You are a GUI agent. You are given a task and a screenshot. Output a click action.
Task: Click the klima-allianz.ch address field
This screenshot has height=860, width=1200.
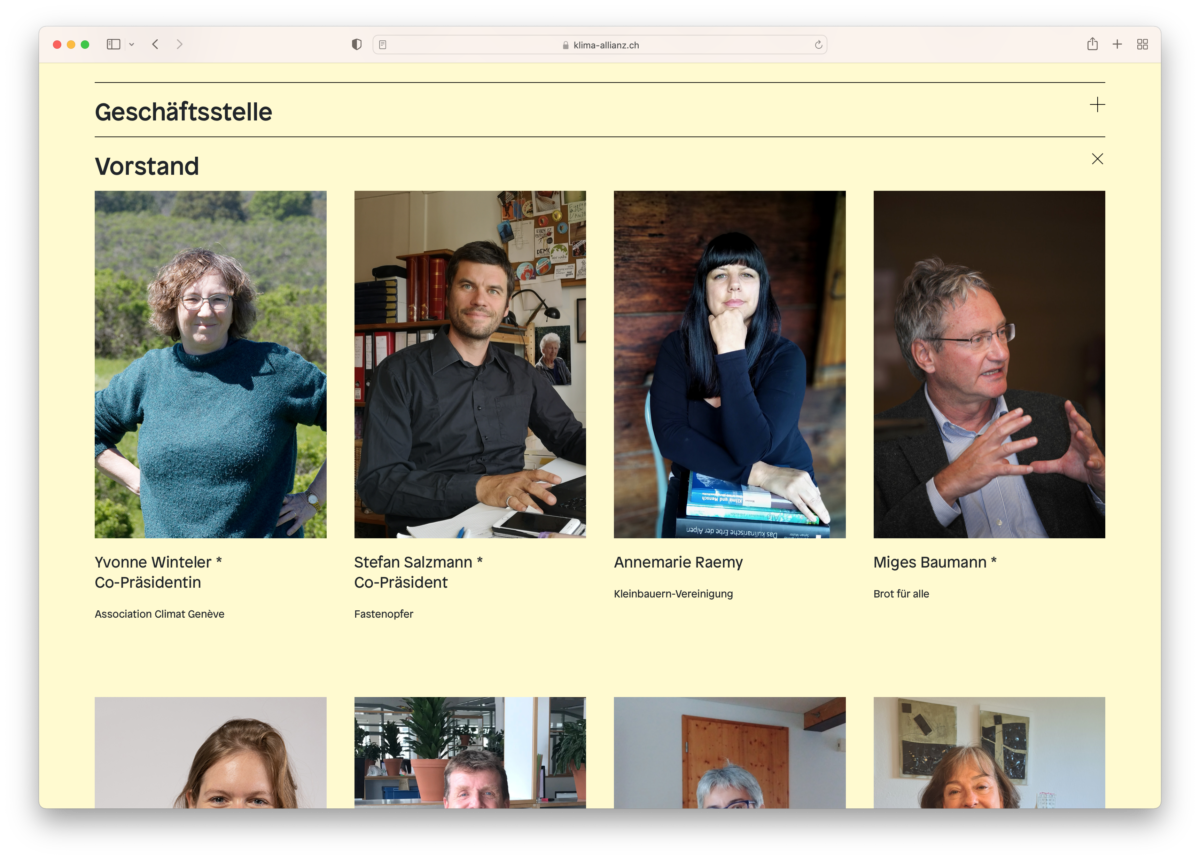600,45
